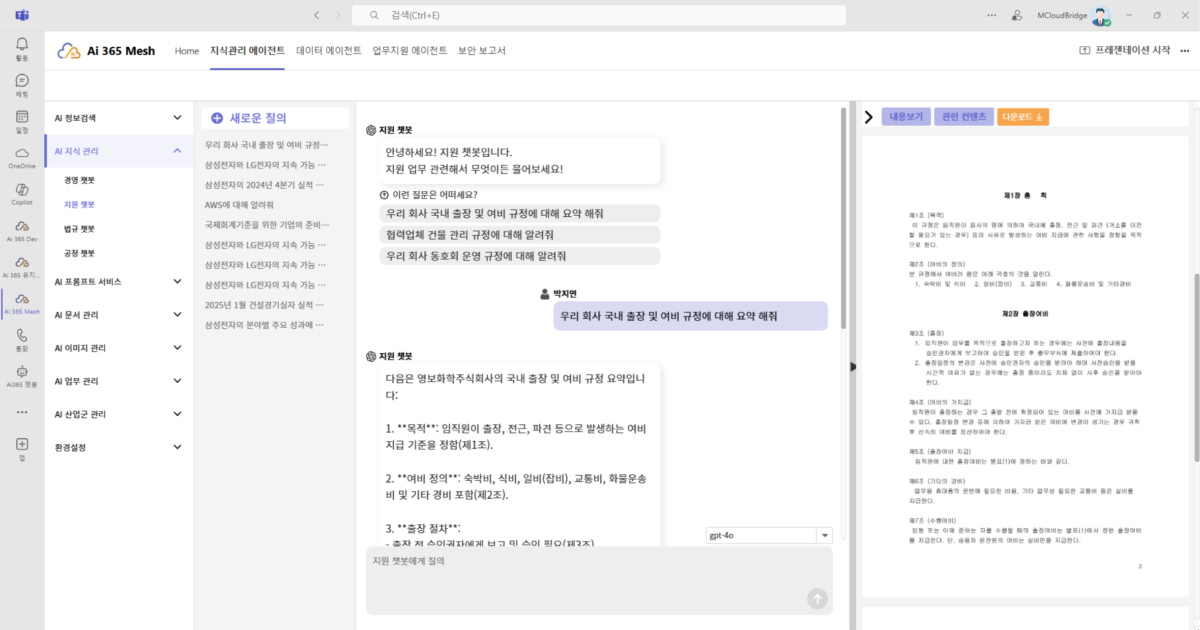This screenshot has height=630, width=1200.
Task: Switch to the 데이터 에이전트 tab
Action: point(329,51)
